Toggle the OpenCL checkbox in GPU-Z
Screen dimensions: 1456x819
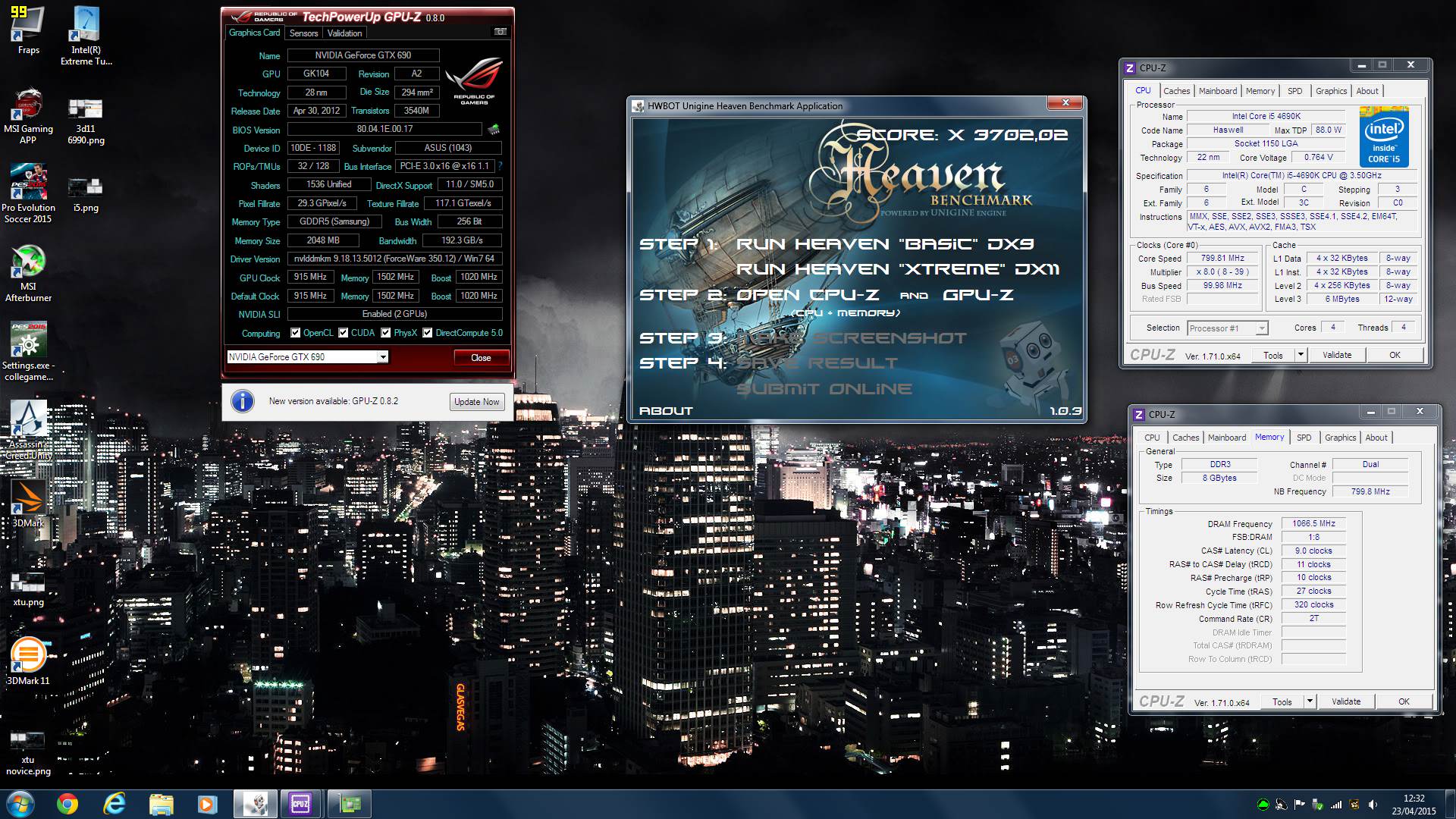coord(295,333)
